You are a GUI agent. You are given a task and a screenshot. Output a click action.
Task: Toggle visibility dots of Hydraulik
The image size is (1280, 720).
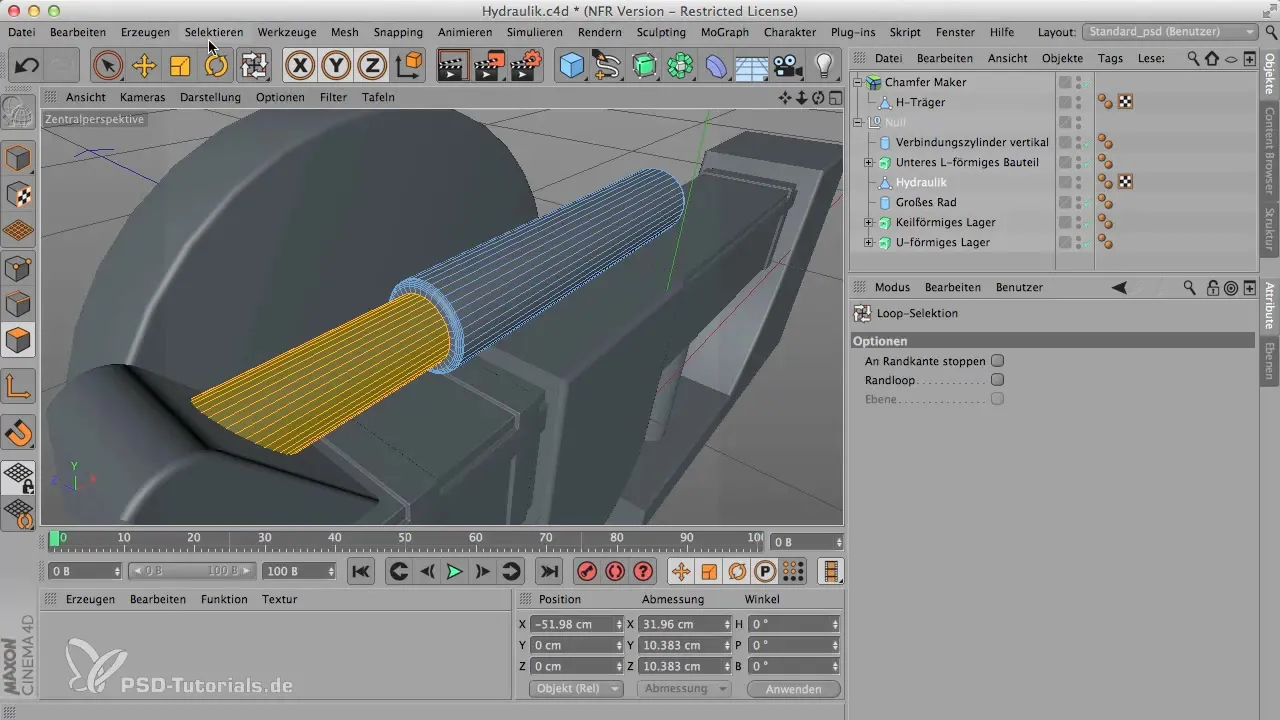(x=1078, y=182)
